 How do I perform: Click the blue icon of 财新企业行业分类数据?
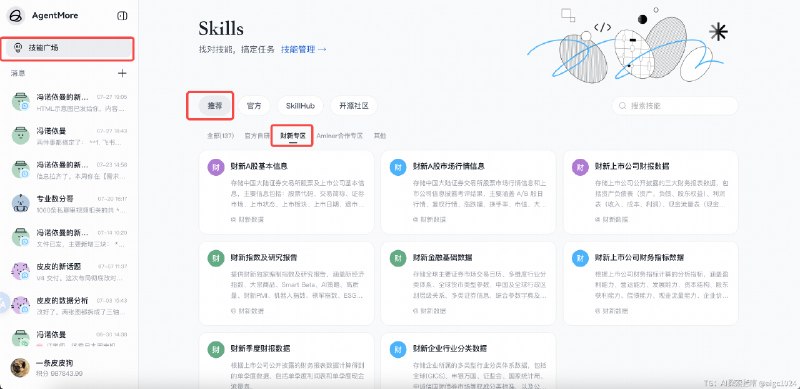[x=398, y=349]
